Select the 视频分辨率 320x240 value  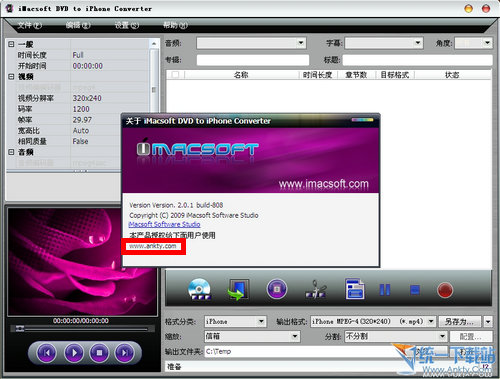pos(87,98)
